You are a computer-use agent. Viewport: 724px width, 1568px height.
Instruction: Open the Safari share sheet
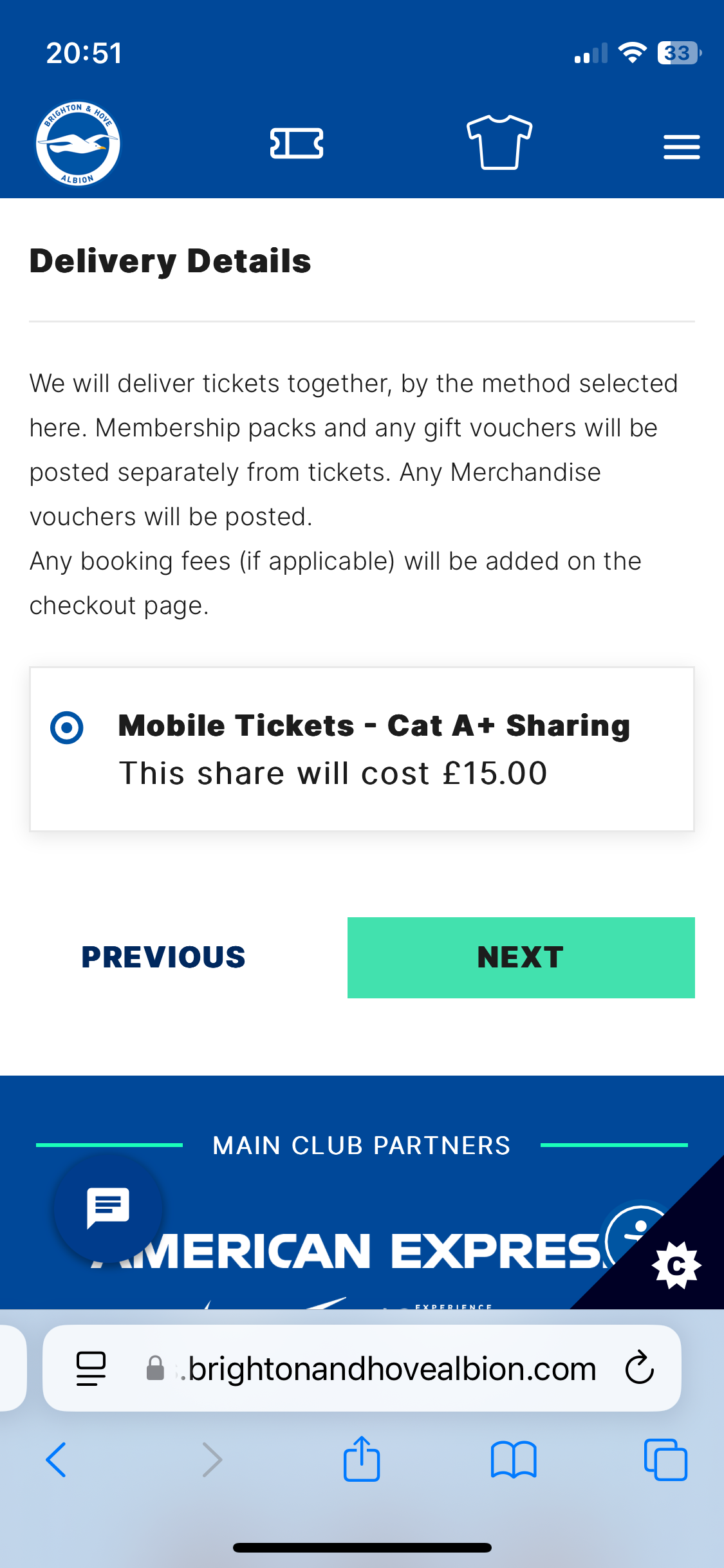point(362,1458)
